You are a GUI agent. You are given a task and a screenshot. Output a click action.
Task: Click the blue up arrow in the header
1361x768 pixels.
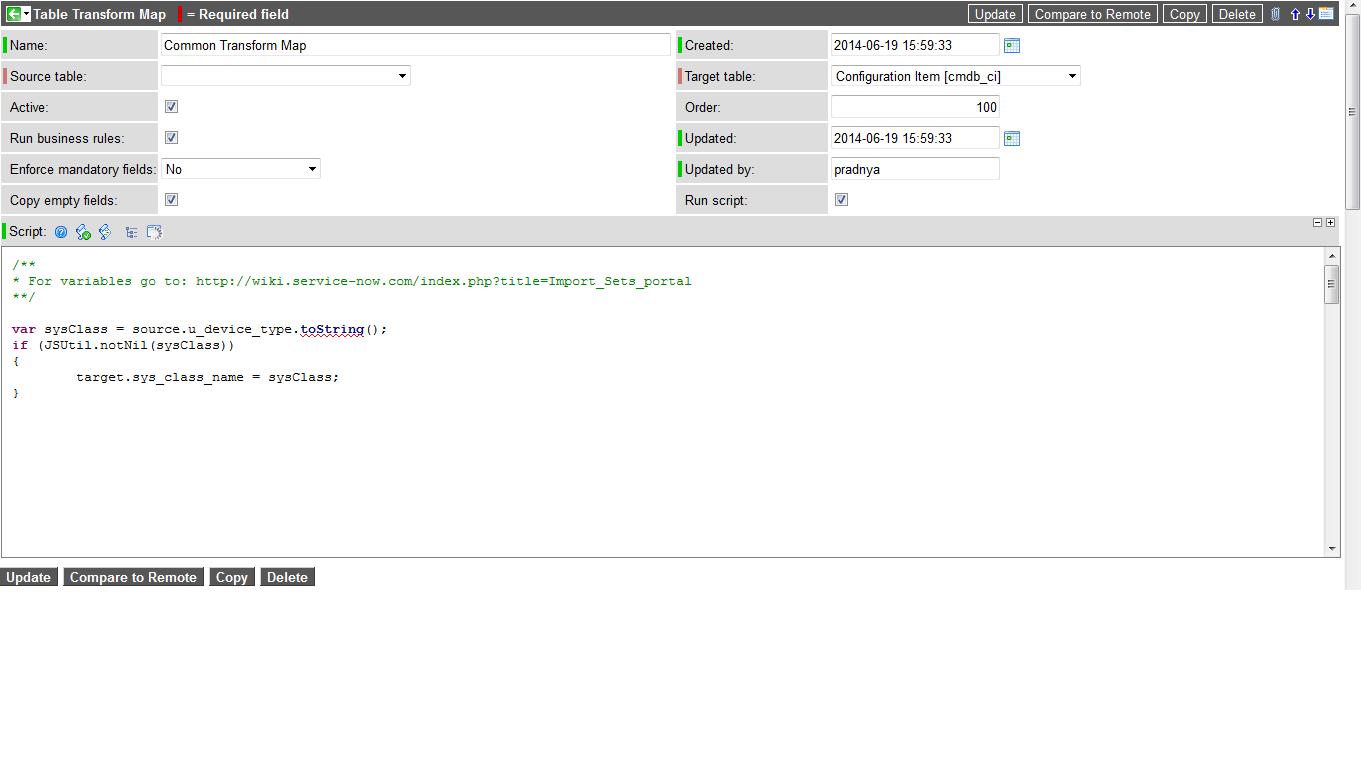[x=1295, y=13]
